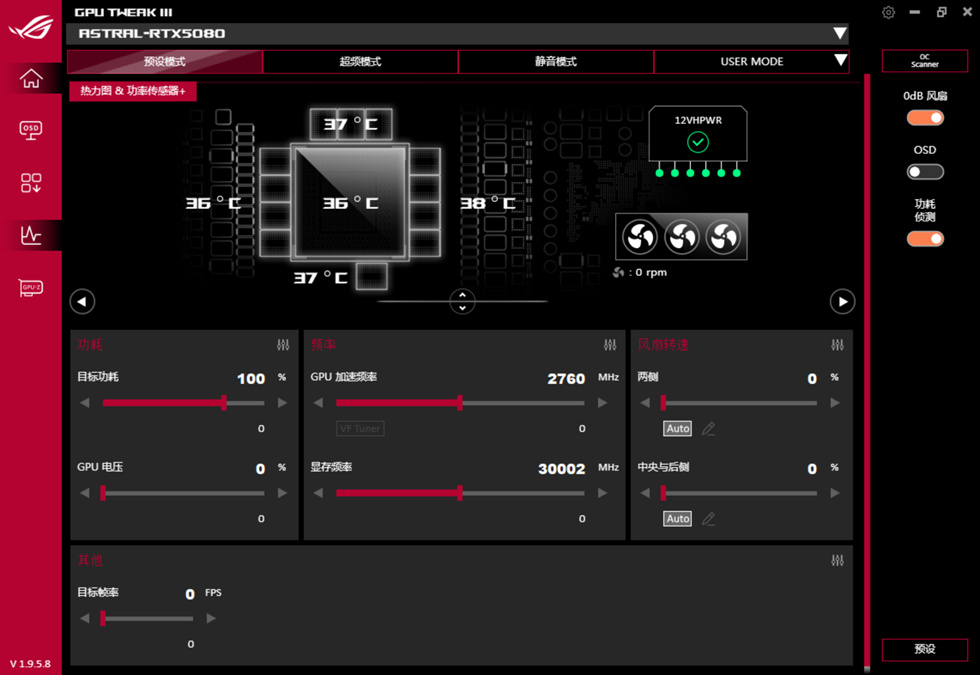The height and width of the screenshot is (675, 980).
Task: Increase GPU voltage right arrow
Action: tap(282, 493)
